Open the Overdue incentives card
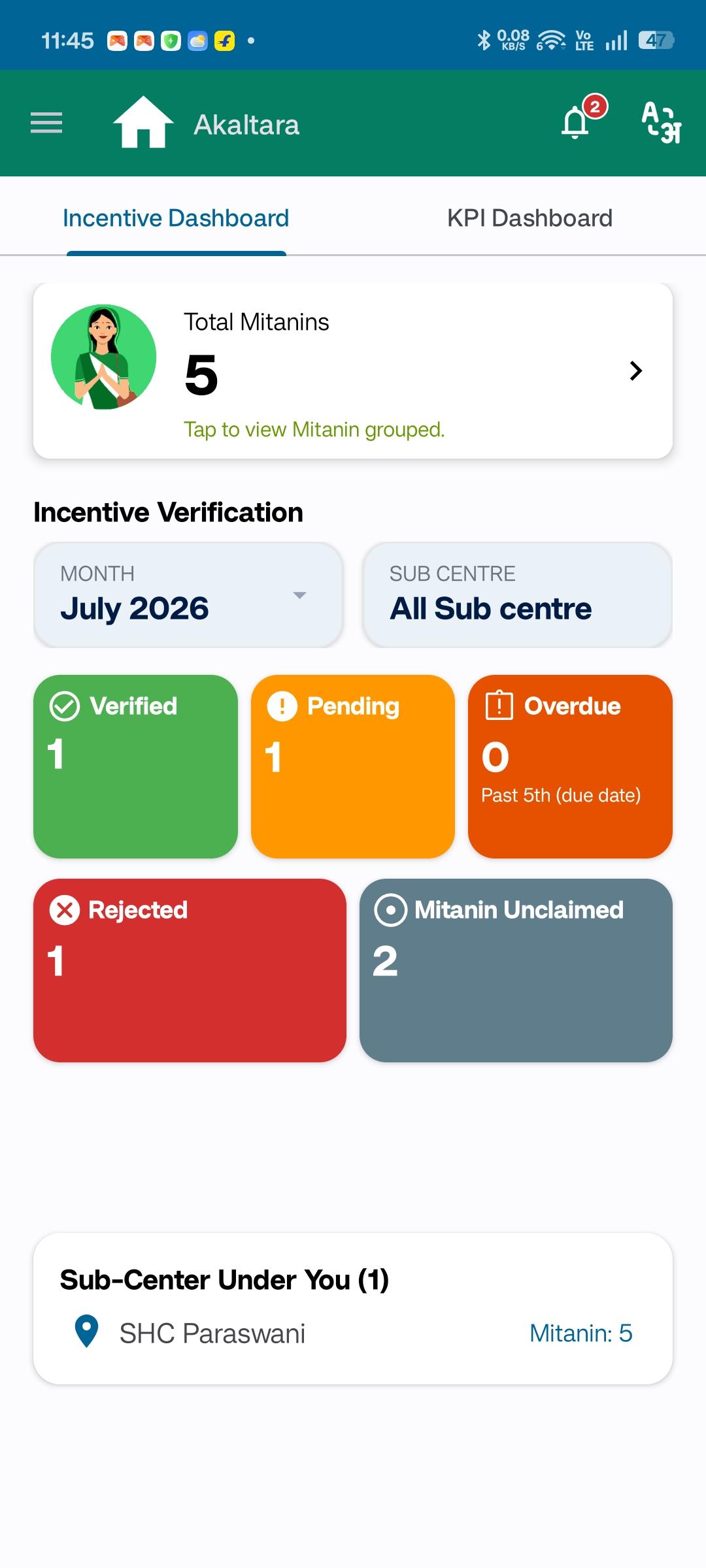706x1568 pixels. click(x=570, y=766)
